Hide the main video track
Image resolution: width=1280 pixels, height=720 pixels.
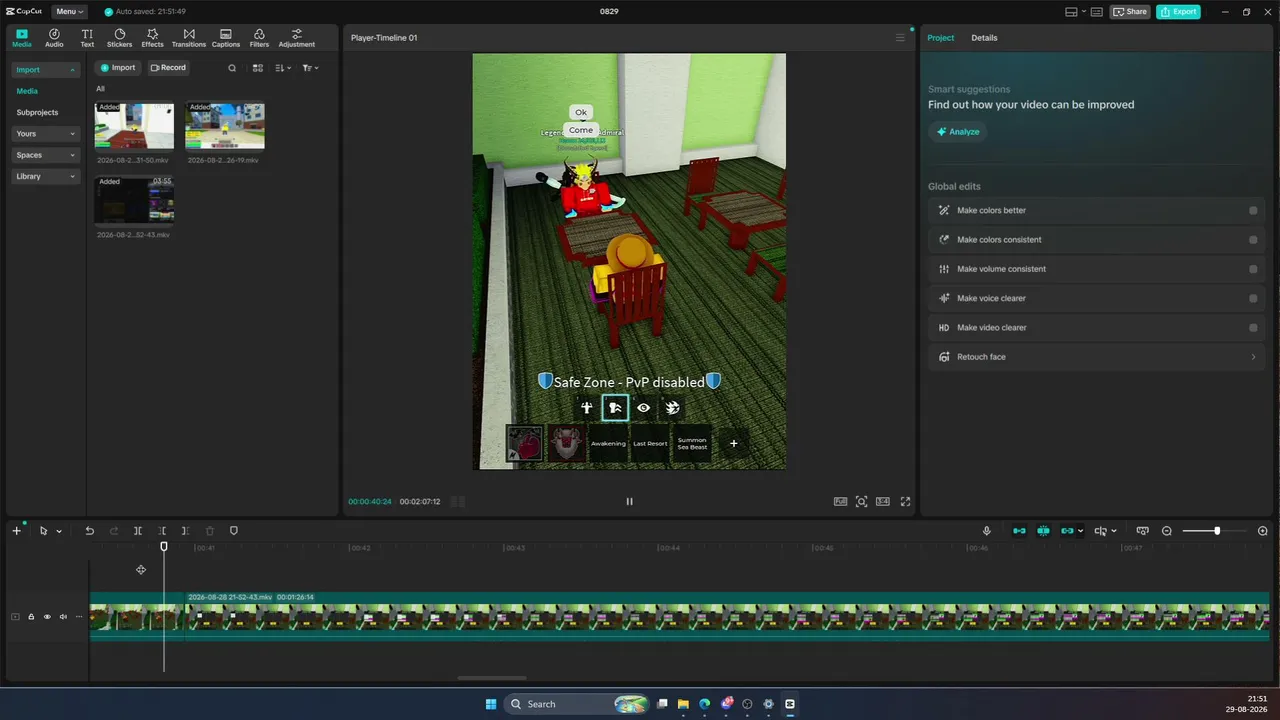tap(47, 617)
